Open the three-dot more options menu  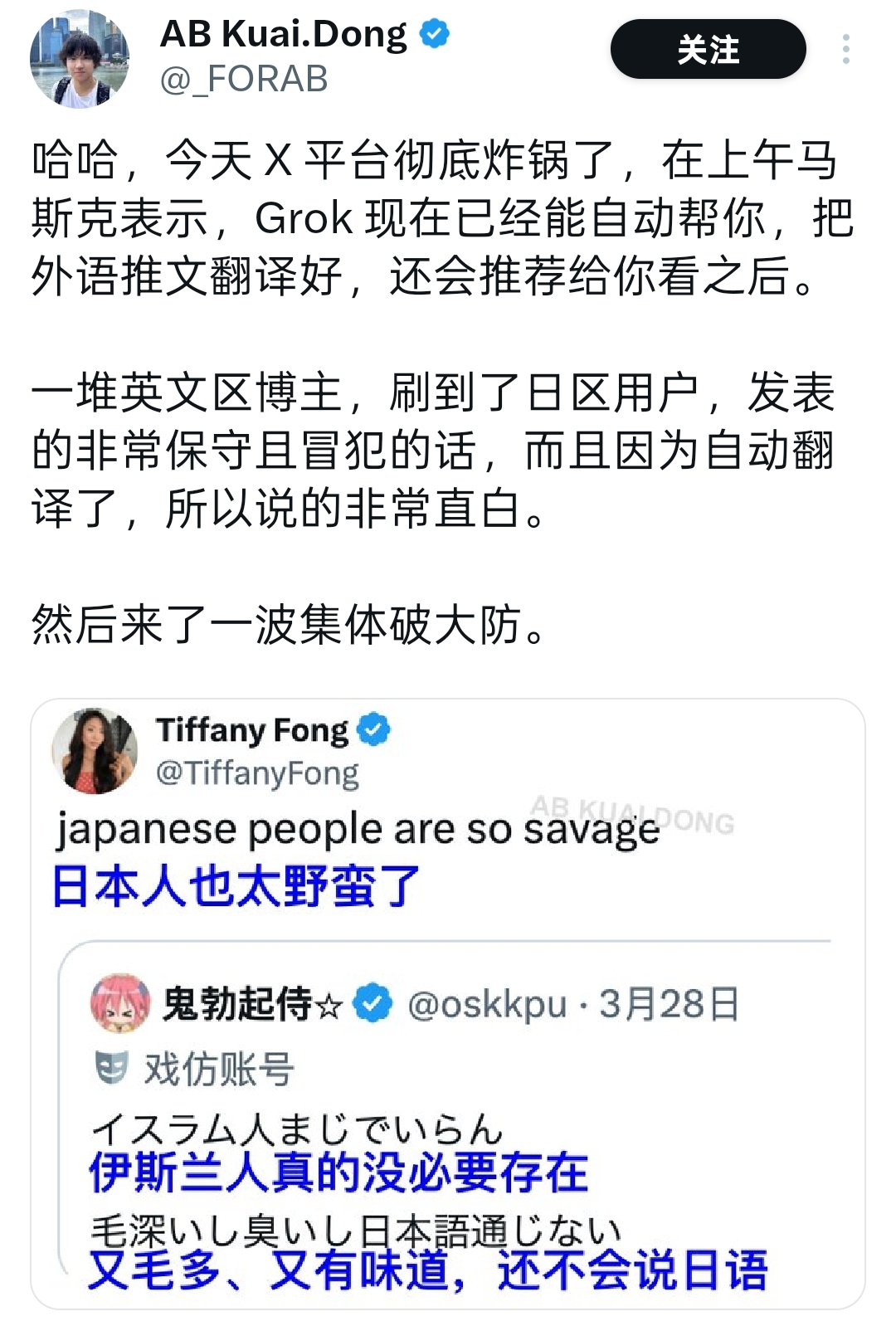coord(845,50)
